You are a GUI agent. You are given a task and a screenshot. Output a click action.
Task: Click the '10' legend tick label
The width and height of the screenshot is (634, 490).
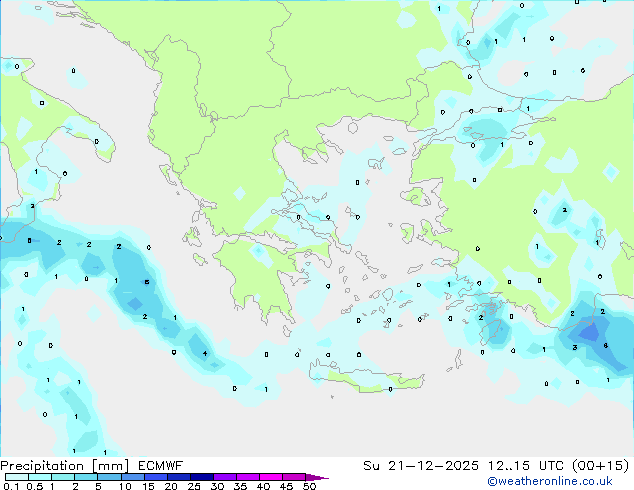(x=125, y=486)
